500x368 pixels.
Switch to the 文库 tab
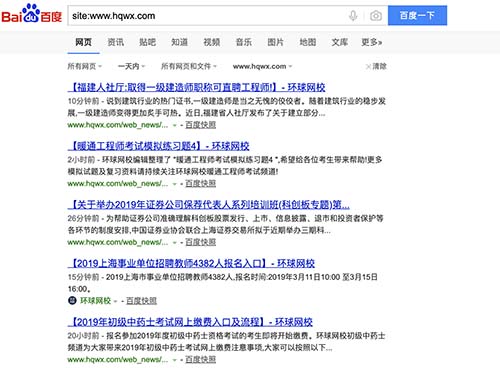point(340,42)
